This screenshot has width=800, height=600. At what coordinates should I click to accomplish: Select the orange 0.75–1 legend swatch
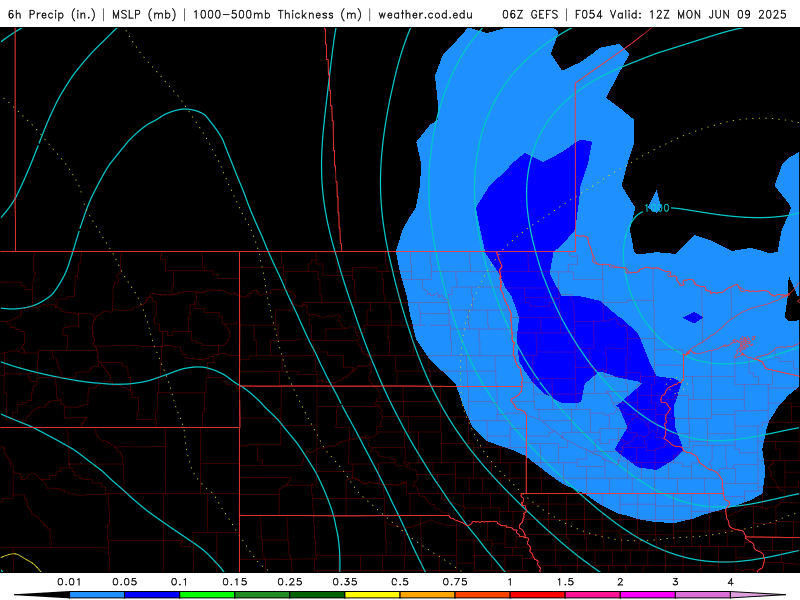pyautogui.click(x=483, y=595)
